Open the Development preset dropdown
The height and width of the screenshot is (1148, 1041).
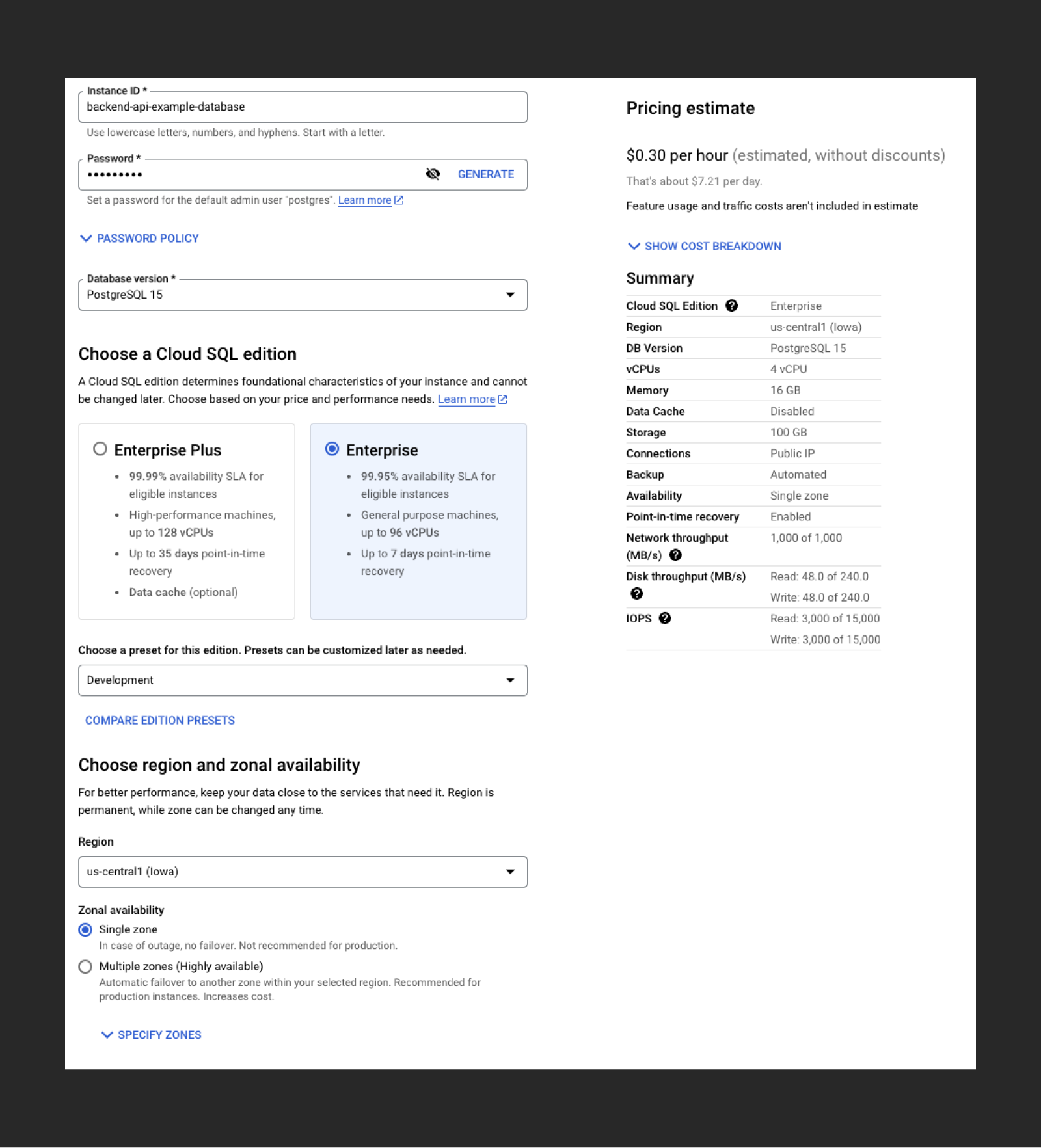[x=303, y=680]
